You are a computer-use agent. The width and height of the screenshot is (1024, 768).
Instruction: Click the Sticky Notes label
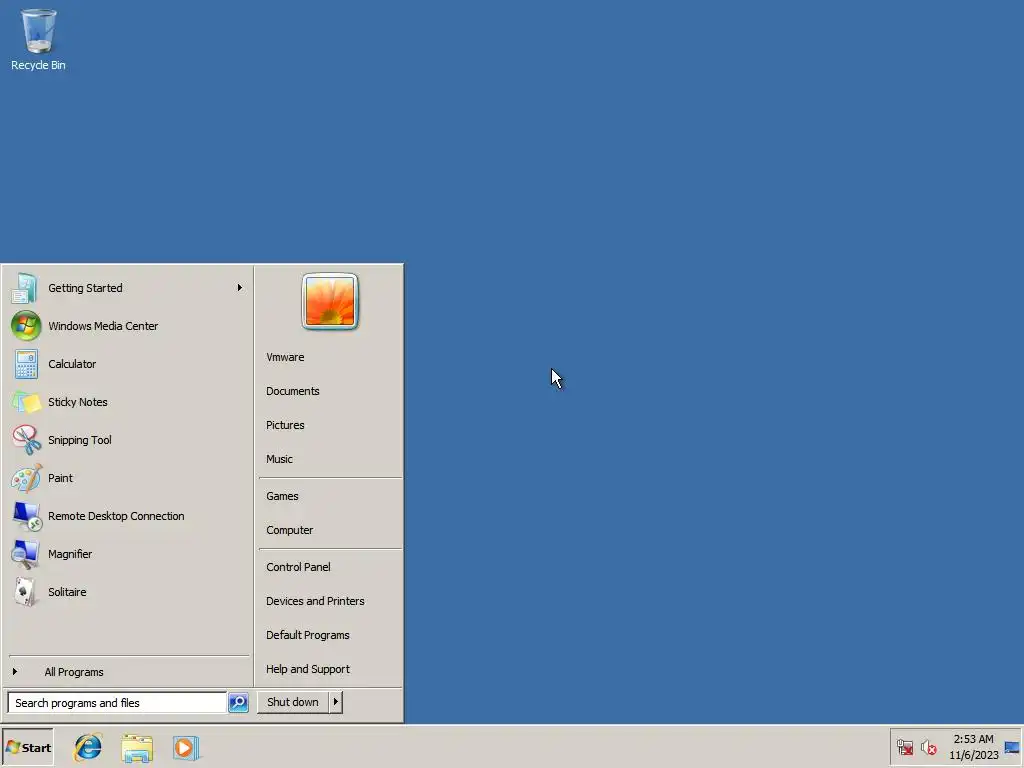tap(78, 402)
